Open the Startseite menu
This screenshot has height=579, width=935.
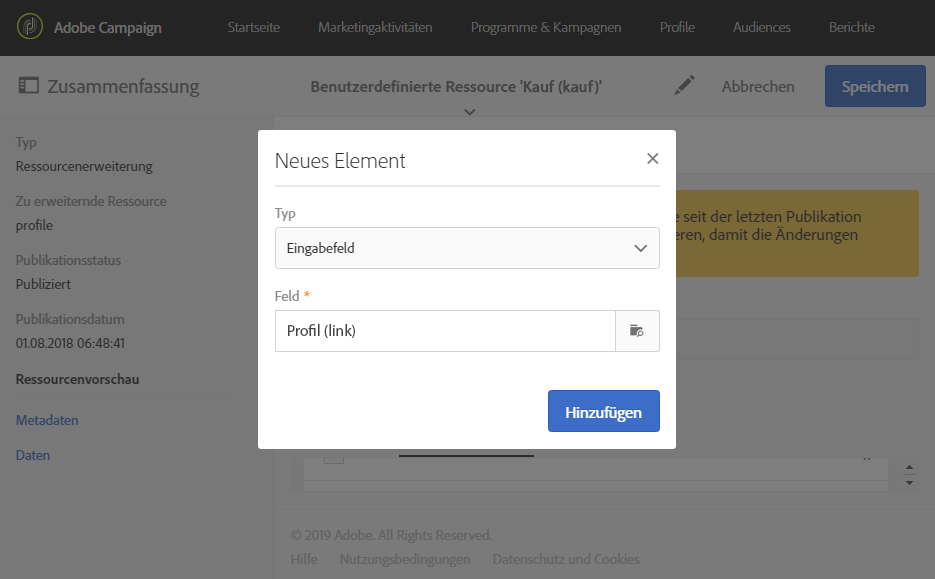click(254, 27)
